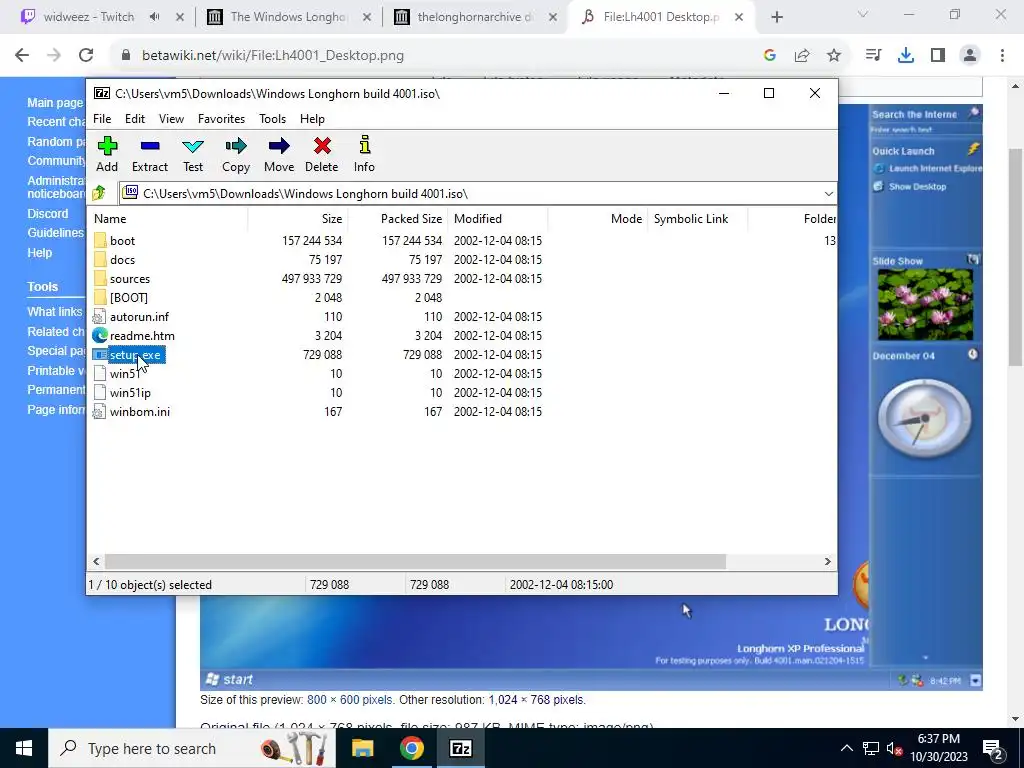Click the Extract toolbar icon
The width and height of the screenshot is (1024, 768).
[150, 146]
